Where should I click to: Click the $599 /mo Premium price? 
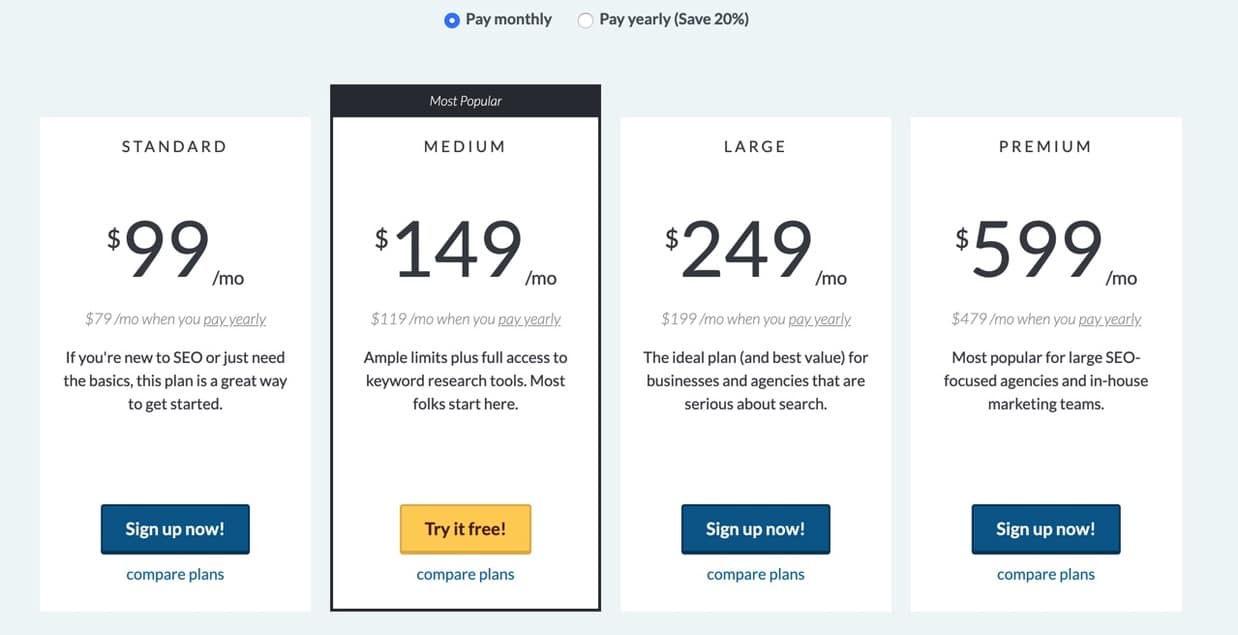coord(1046,251)
